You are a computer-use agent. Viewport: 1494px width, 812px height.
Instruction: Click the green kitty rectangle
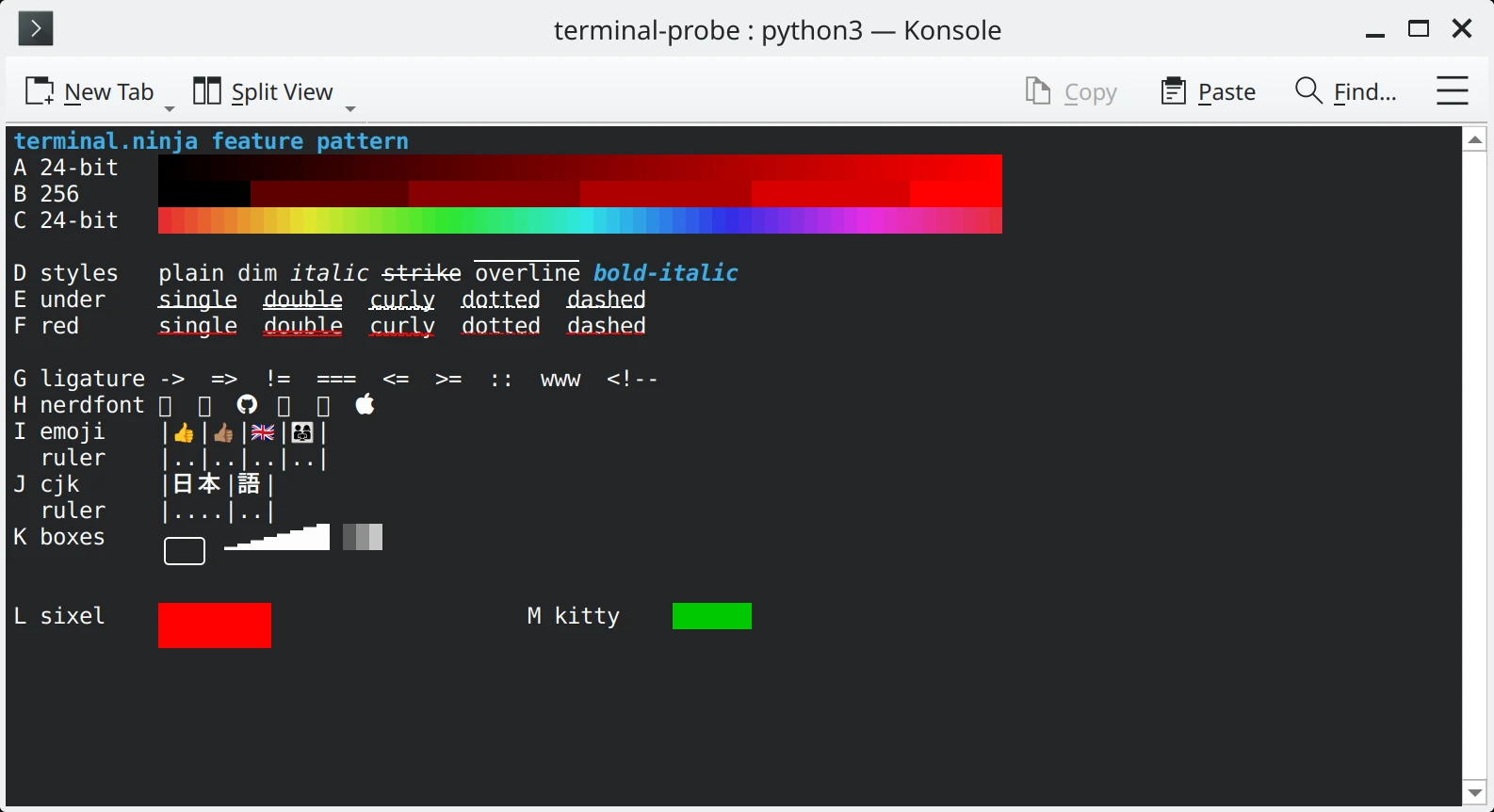click(x=712, y=616)
